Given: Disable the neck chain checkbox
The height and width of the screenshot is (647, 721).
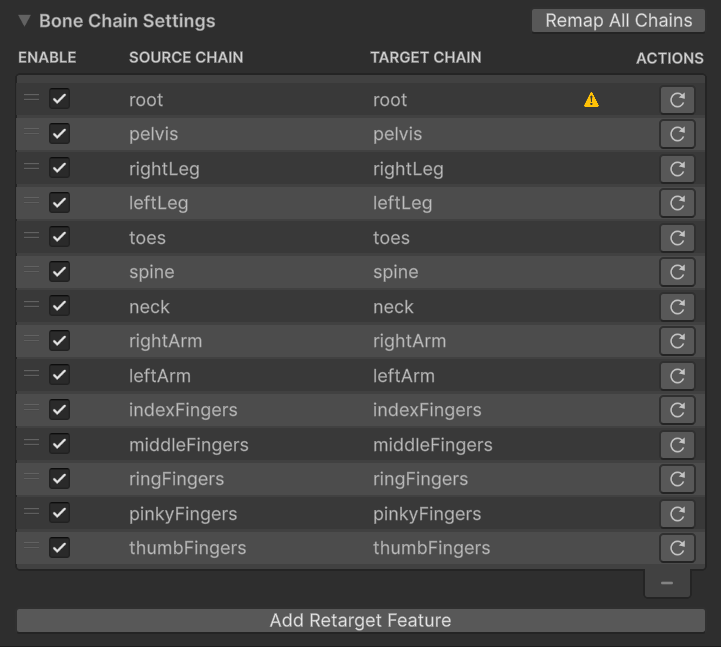Looking at the screenshot, I should pyautogui.click(x=59, y=306).
